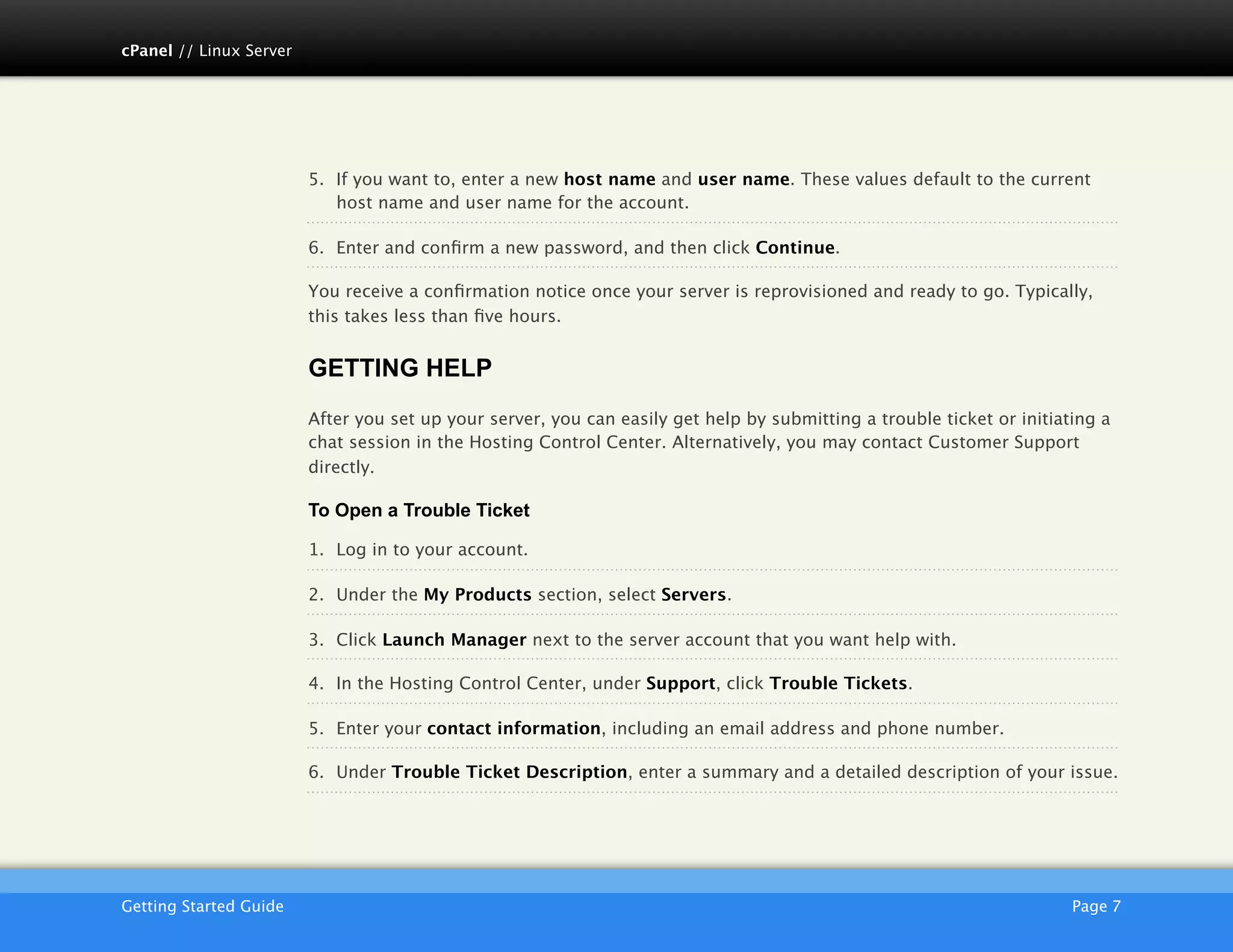Click the 'cPanel // Linux Server' header text

[x=207, y=51]
